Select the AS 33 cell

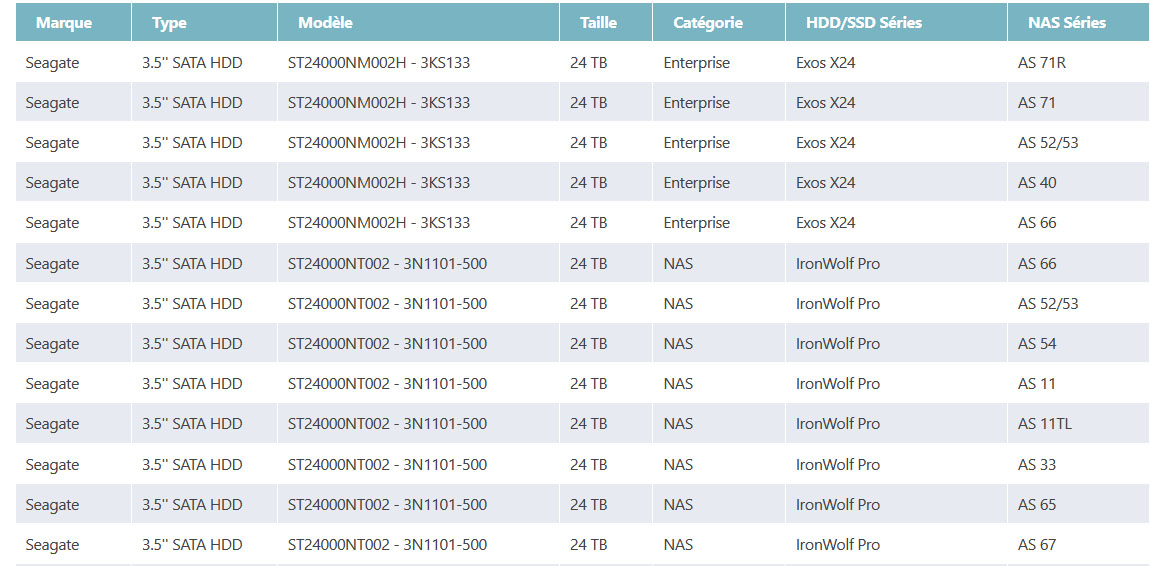pos(1037,465)
